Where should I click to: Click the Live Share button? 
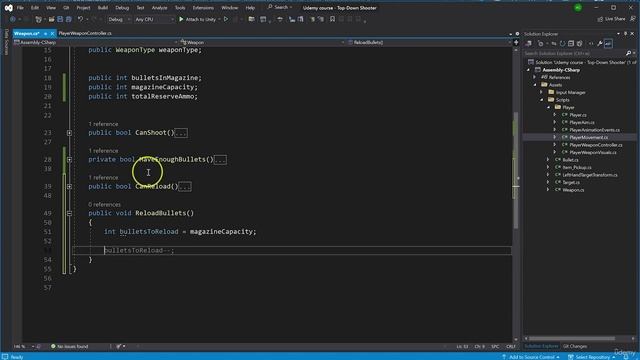pyautogui.click(x=611, y=19)
